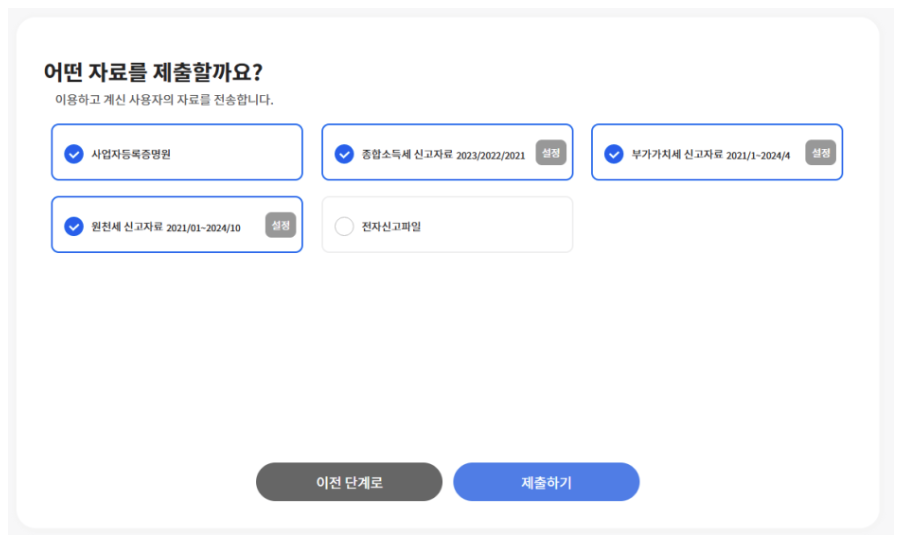Deselect the 부가가치세 신고자료 checkmark
Viewport: 898px width, 540px height.
(614, 154)
